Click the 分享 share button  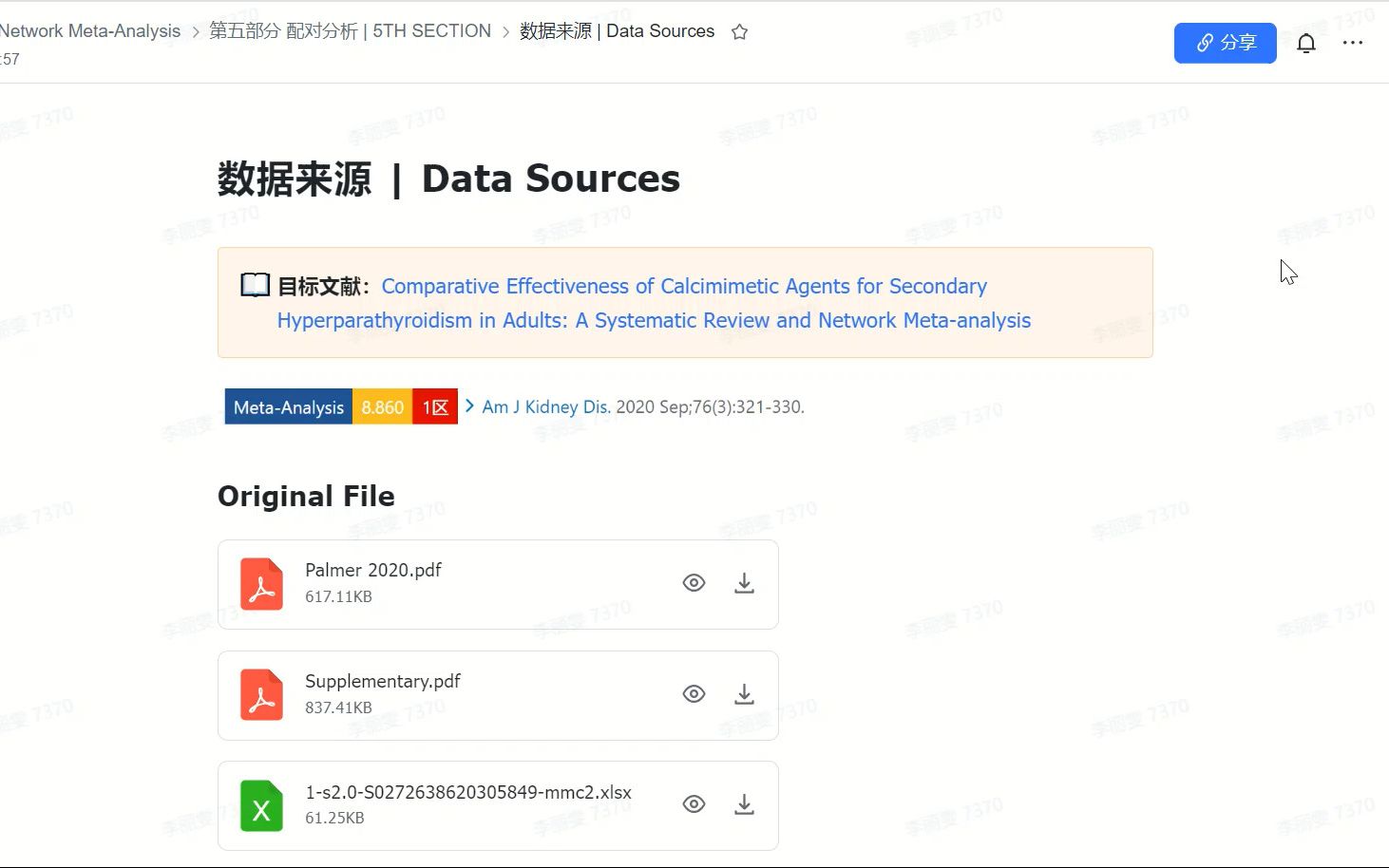(x=1225, y=43)
